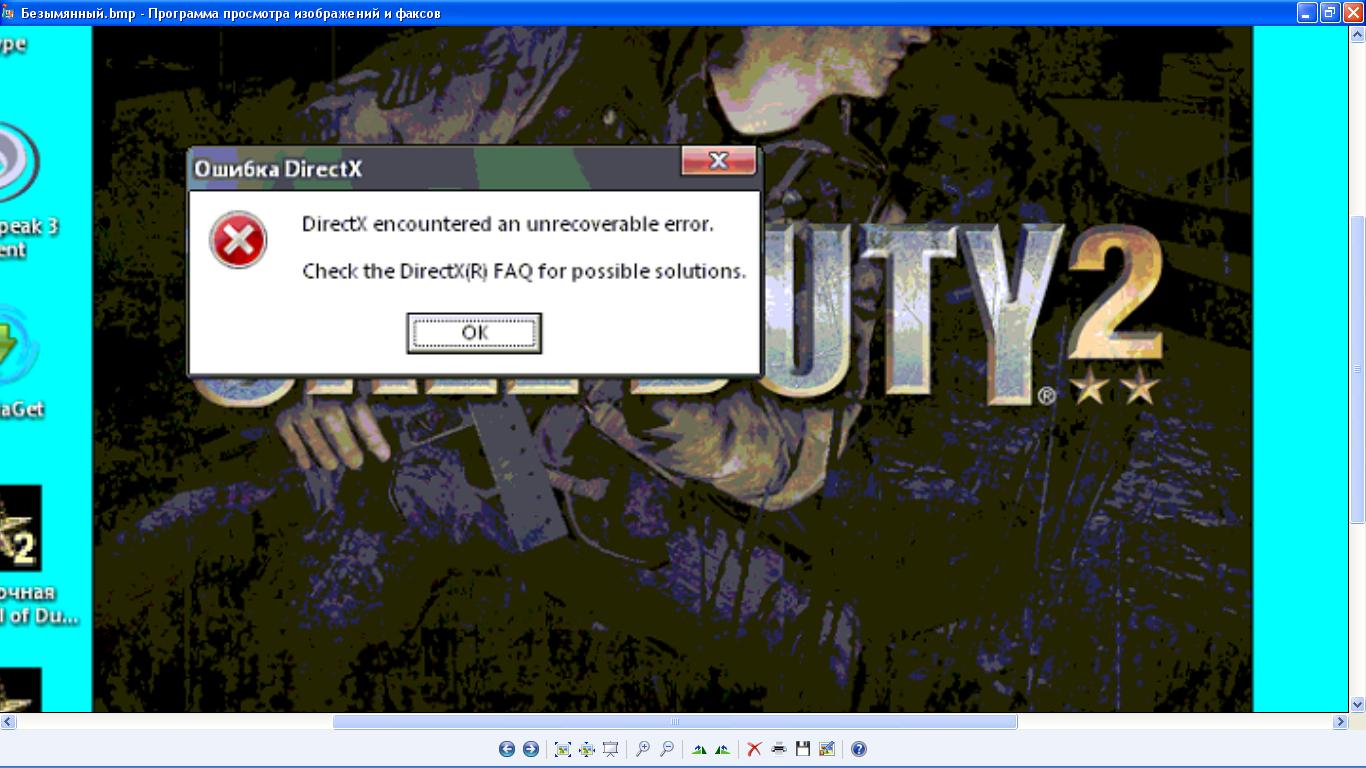
Task: Minimize the image viewer window
Action: (x=1307, y=12)
